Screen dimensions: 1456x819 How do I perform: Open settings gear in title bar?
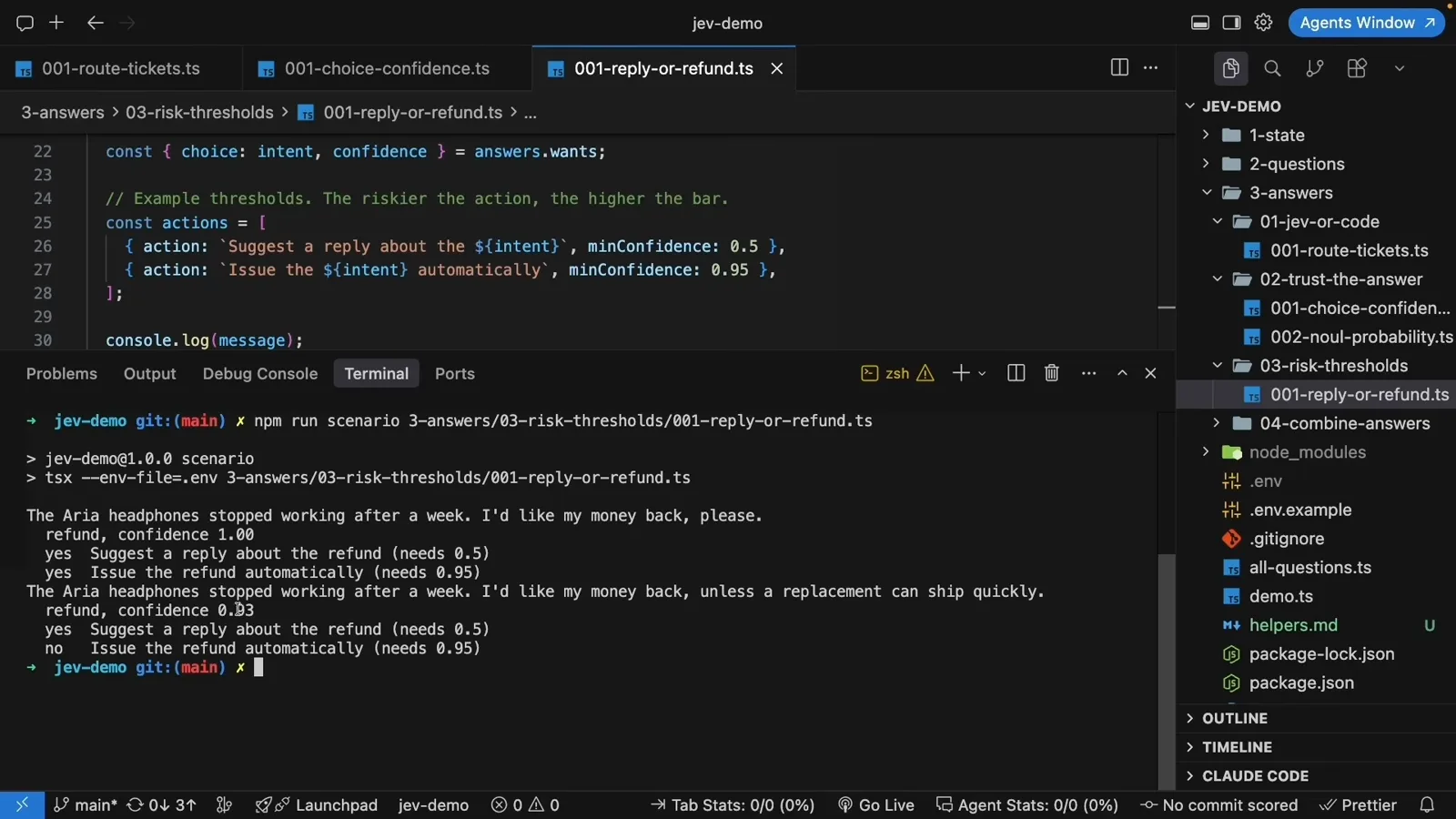tap(1263, 23)
